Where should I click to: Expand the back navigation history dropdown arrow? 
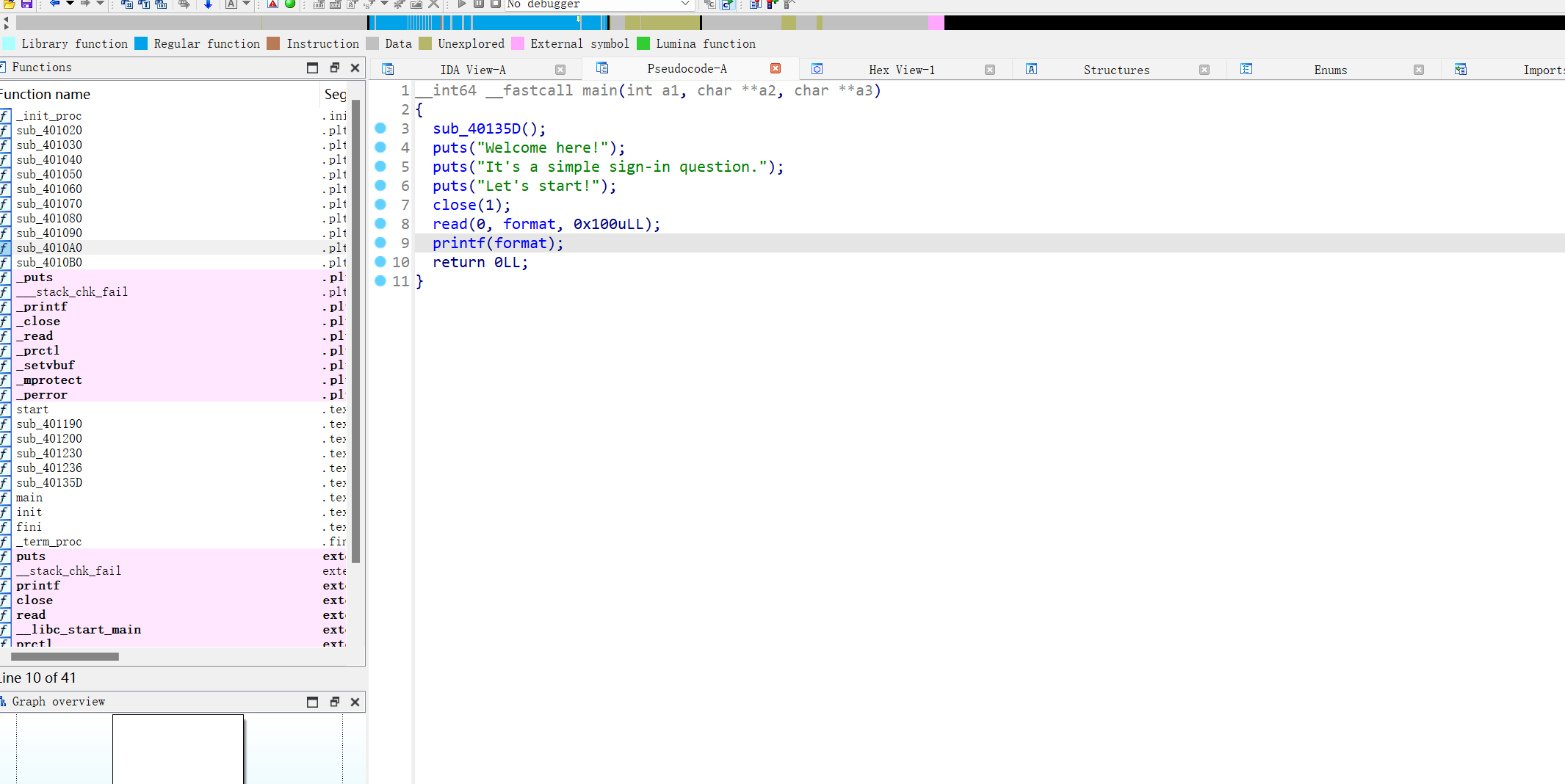pos(70,4)
